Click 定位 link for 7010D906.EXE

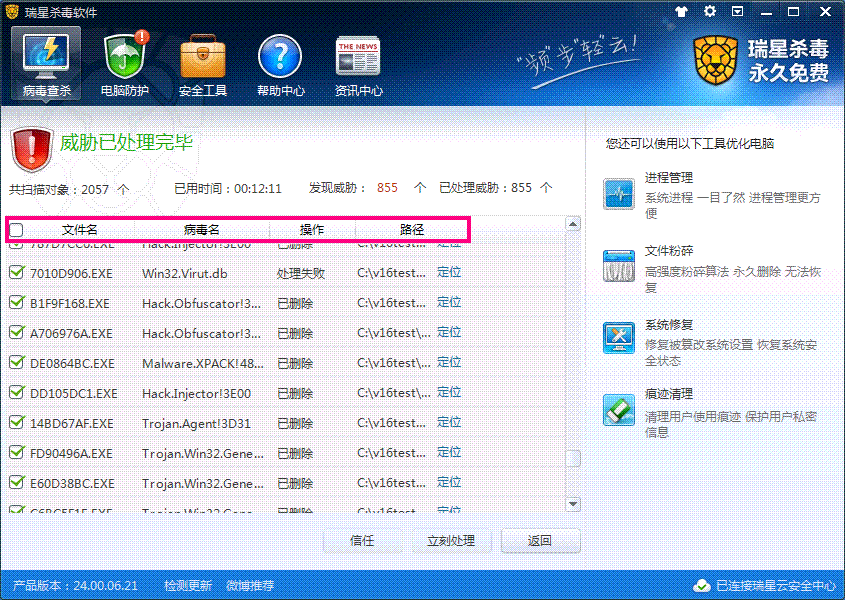click(449, 272)
